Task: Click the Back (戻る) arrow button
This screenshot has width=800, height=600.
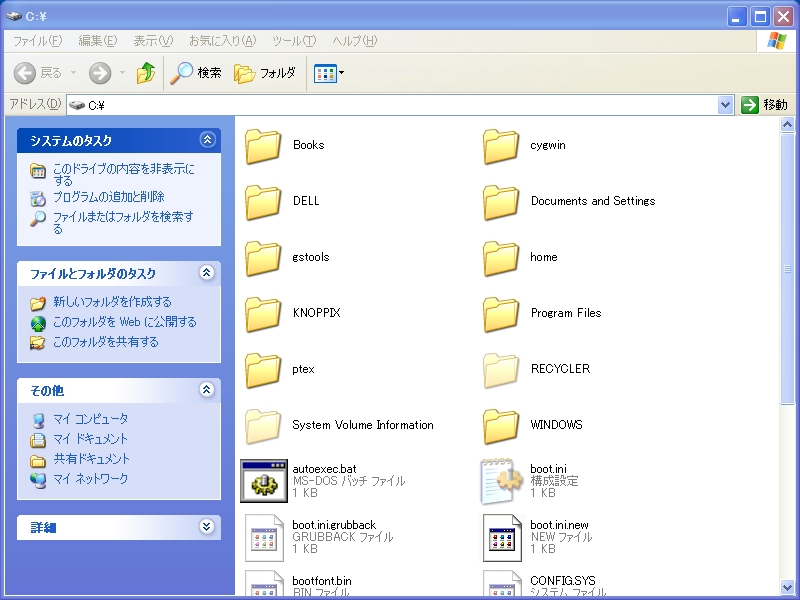Action: click(39, 73)
